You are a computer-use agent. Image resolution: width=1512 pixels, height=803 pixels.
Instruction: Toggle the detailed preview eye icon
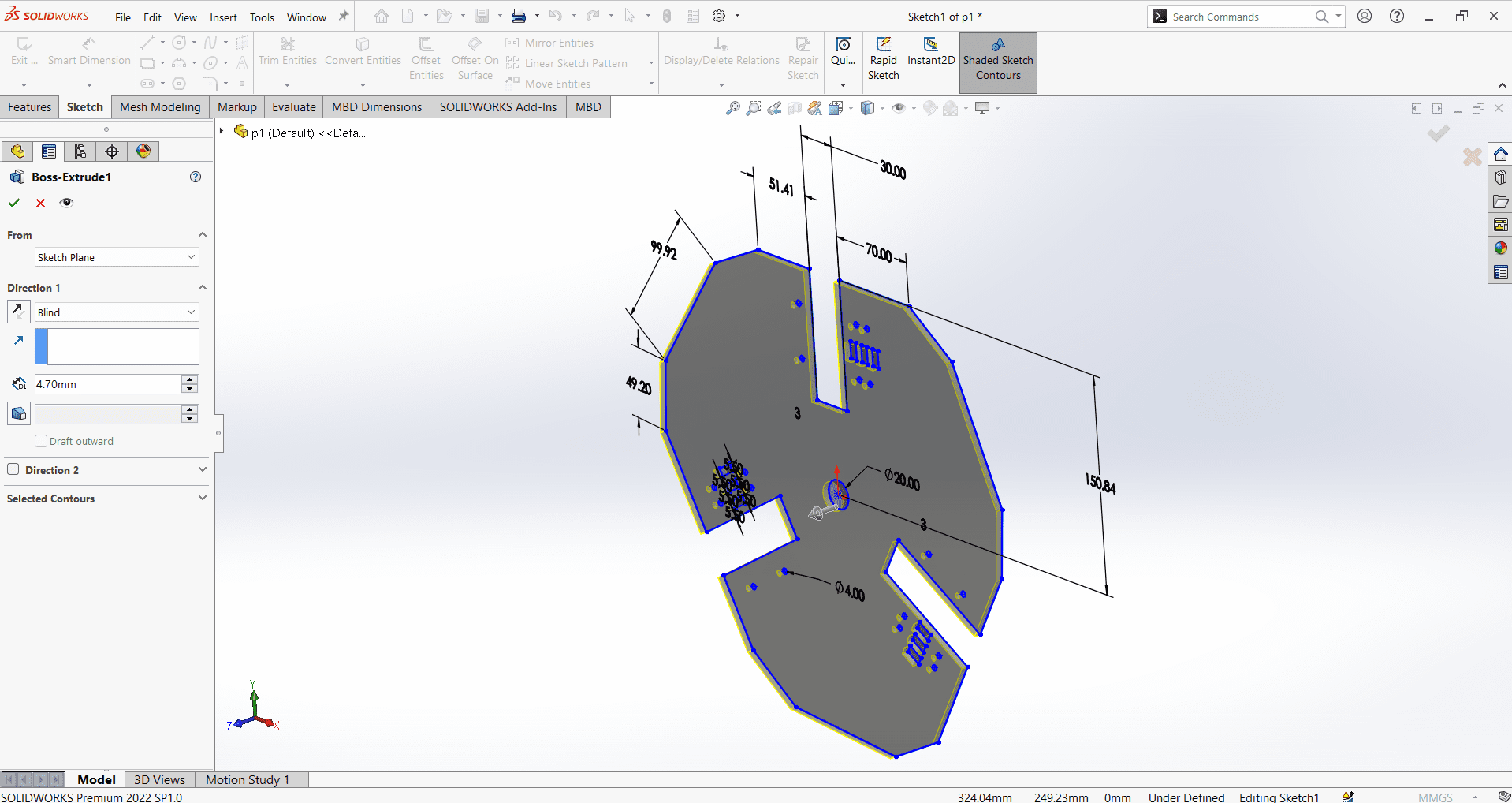coord(66,203)
